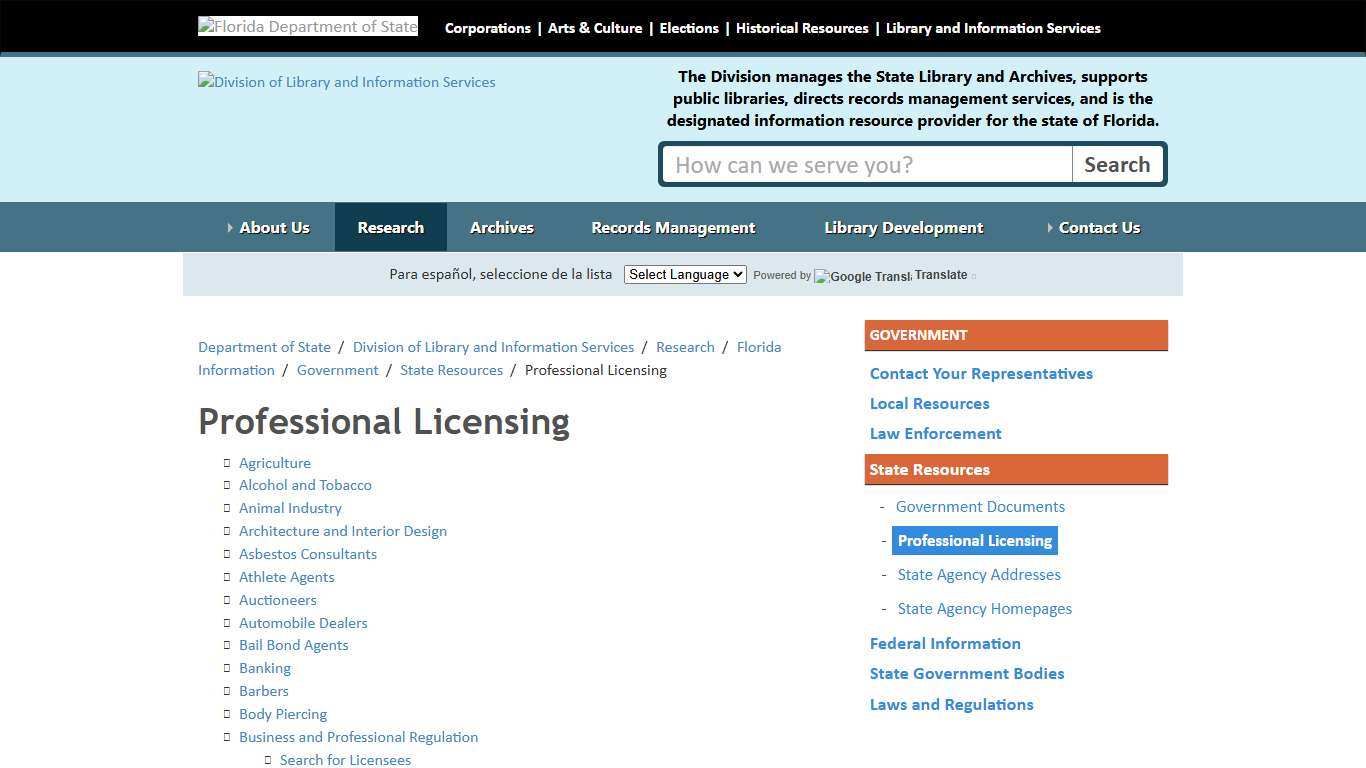This screenshot has height=768, width=1366.
Task: Open Laws and Regulations in the sidebar
Action: tap(951, 704)
